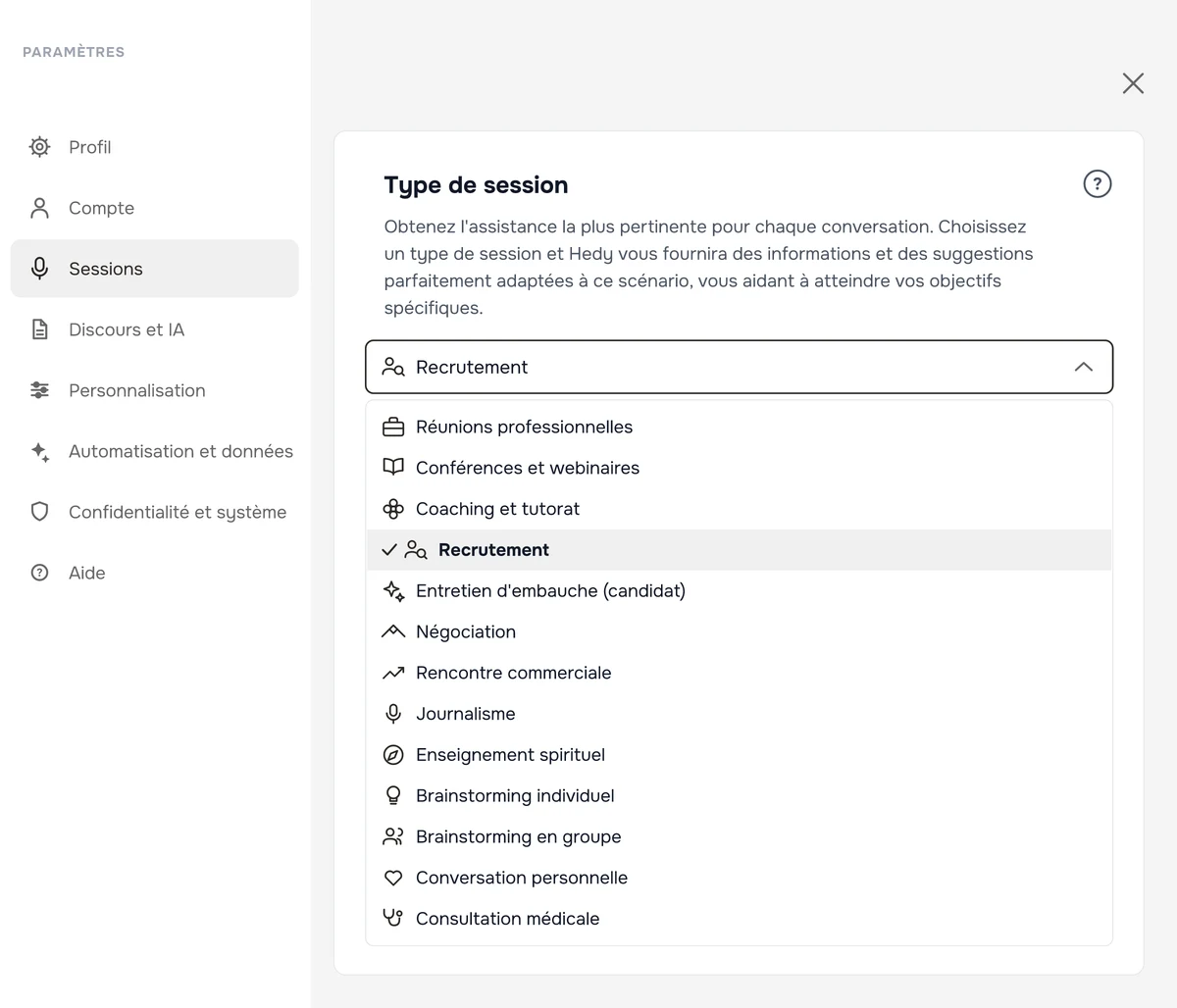1177x1008 pixels.
Task: Select Journalisme session type
Action: 740,714
